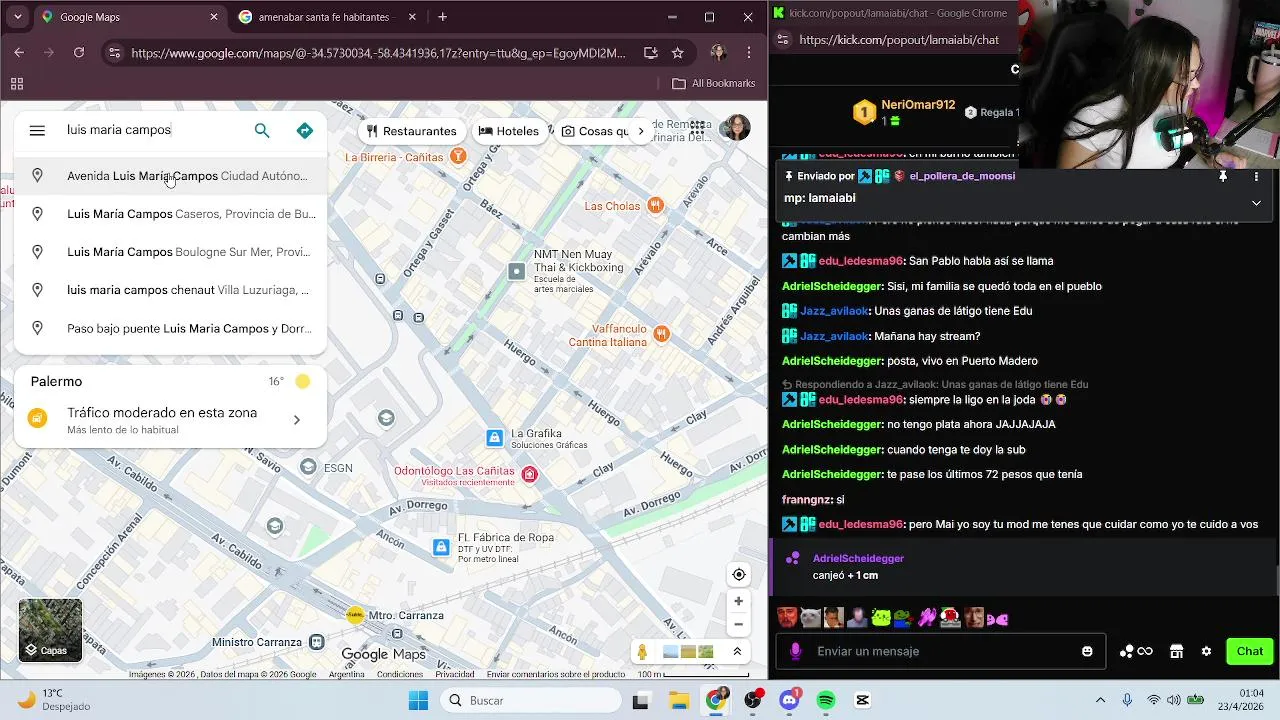Filter the map by Restaurantes
This screenshot has height=720, width=1280.
pyautogui.click(x=411, y=131)
